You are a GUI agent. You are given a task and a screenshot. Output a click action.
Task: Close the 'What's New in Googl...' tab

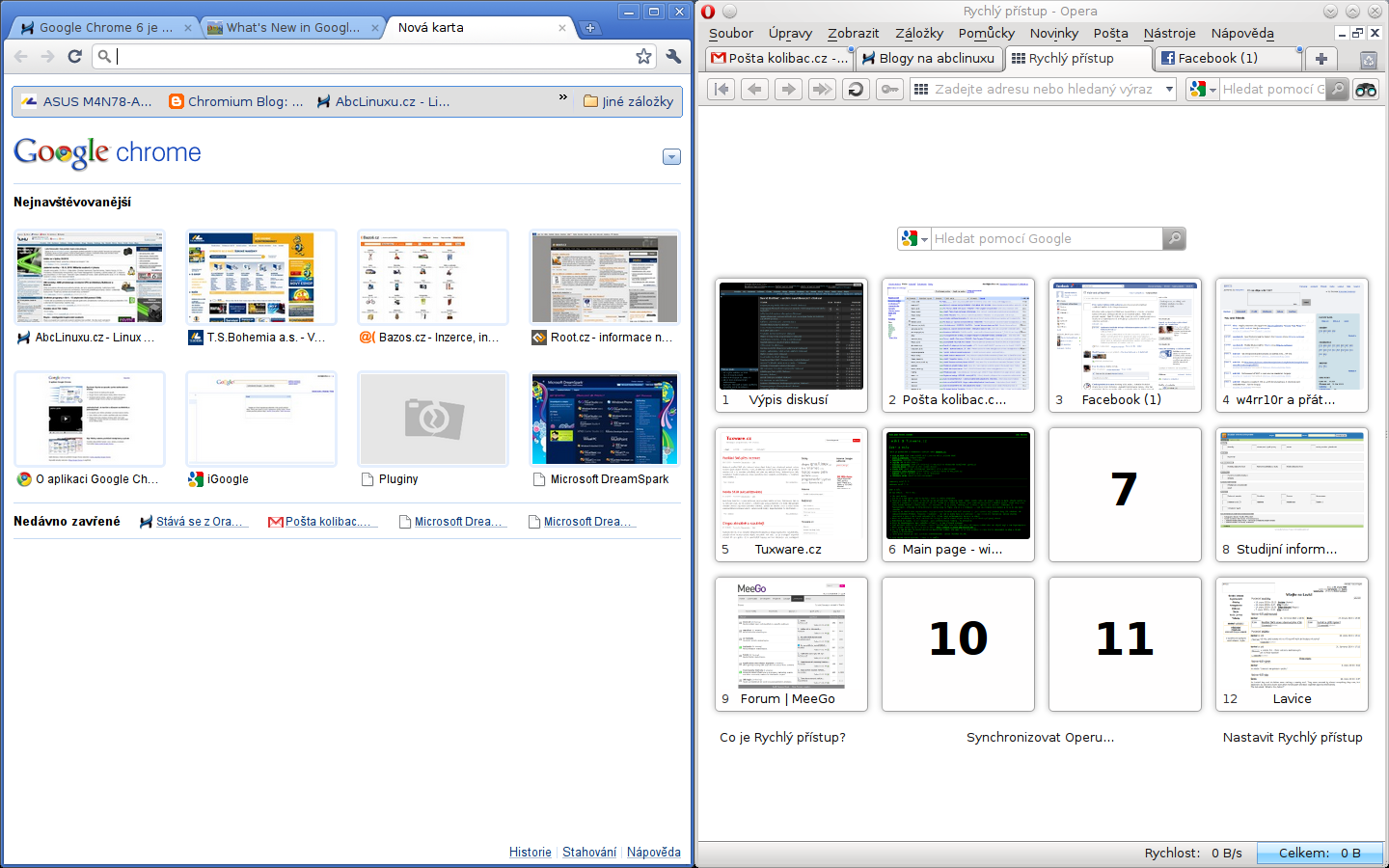tap(375, 28)
